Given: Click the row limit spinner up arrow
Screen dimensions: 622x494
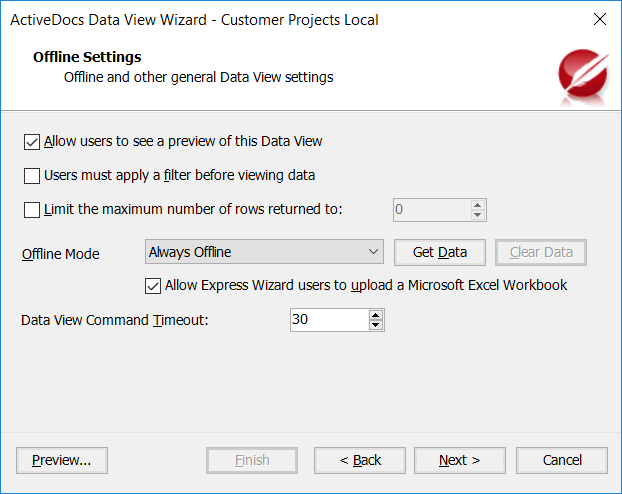Looking at the screenshot, I should [478, 206].
